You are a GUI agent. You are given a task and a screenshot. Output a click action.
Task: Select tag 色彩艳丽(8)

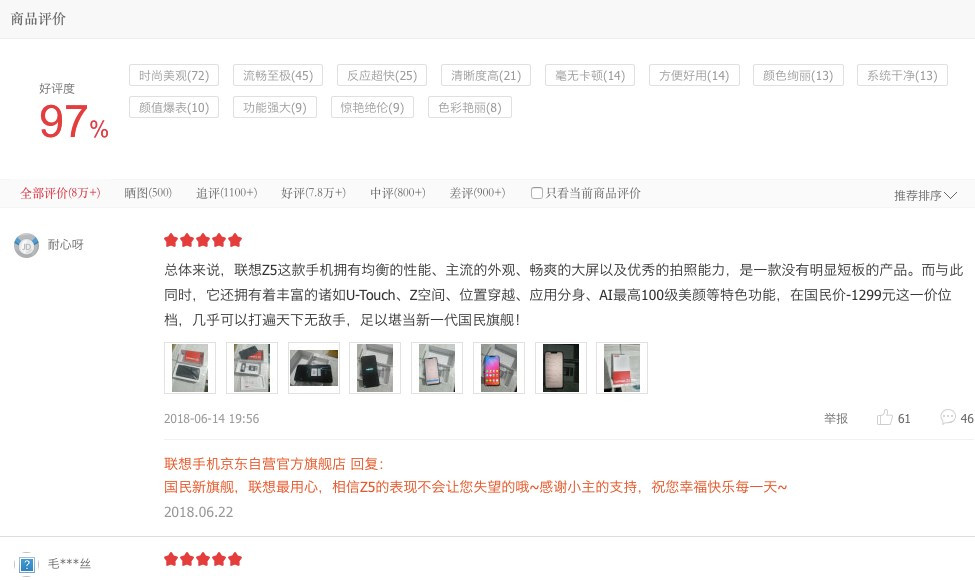click(x=470, y=108)
